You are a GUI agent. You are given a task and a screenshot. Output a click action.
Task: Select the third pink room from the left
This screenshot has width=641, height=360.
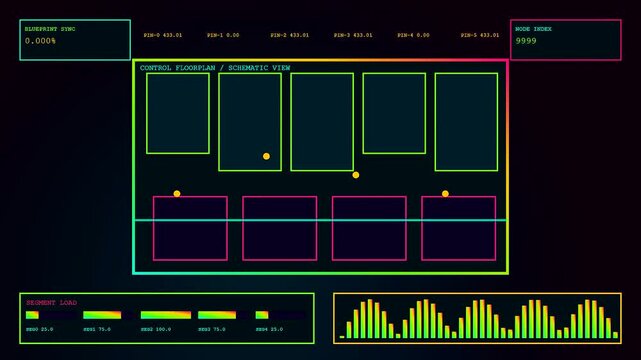(x=369, y=228)
